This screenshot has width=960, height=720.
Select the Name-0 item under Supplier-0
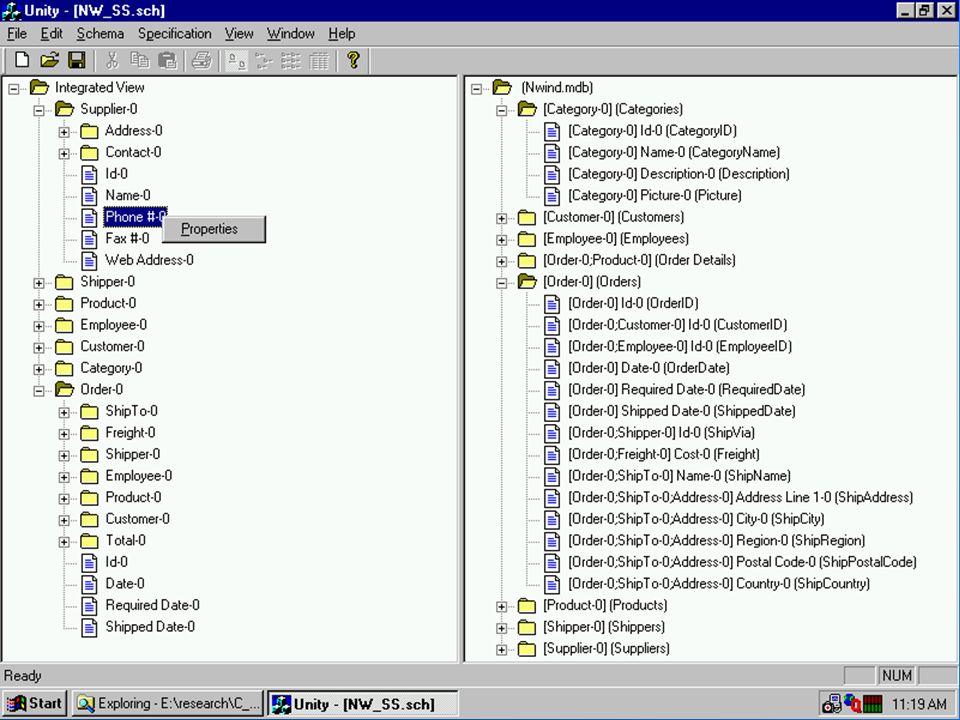(x=127, y=195)
